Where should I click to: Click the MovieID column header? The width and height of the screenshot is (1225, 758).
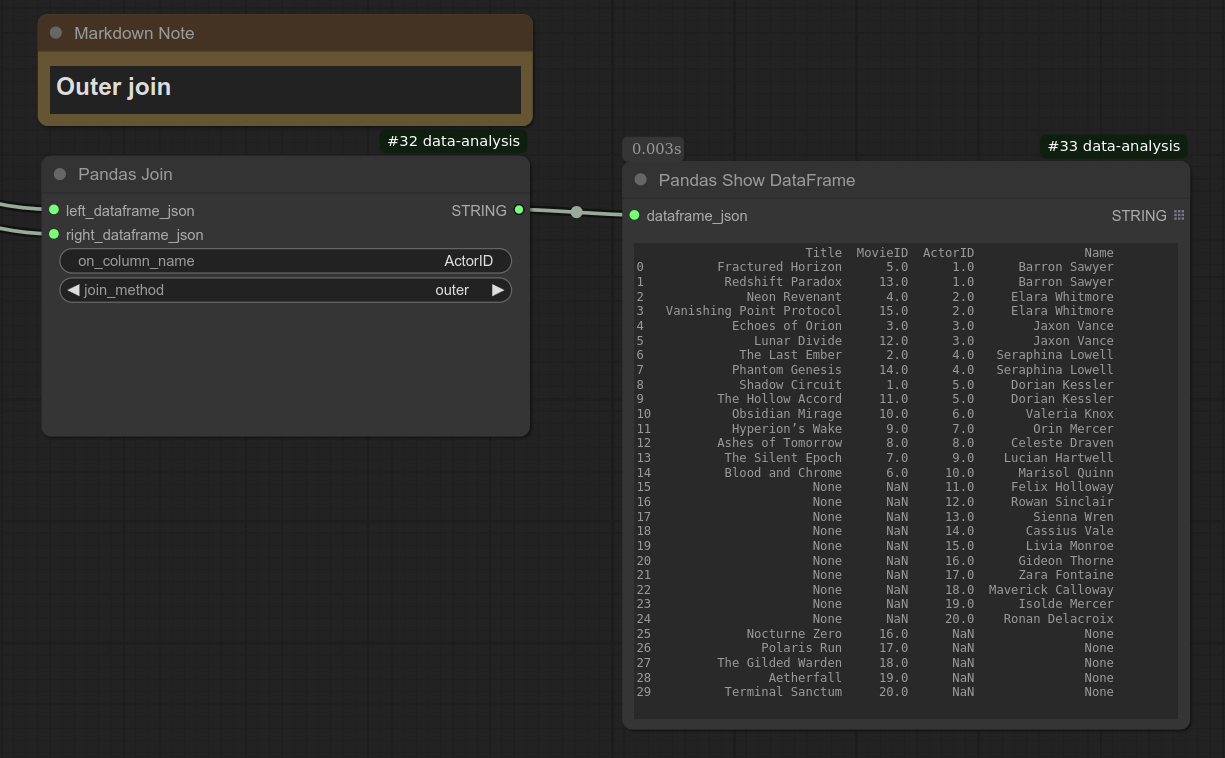pos(882,253)
